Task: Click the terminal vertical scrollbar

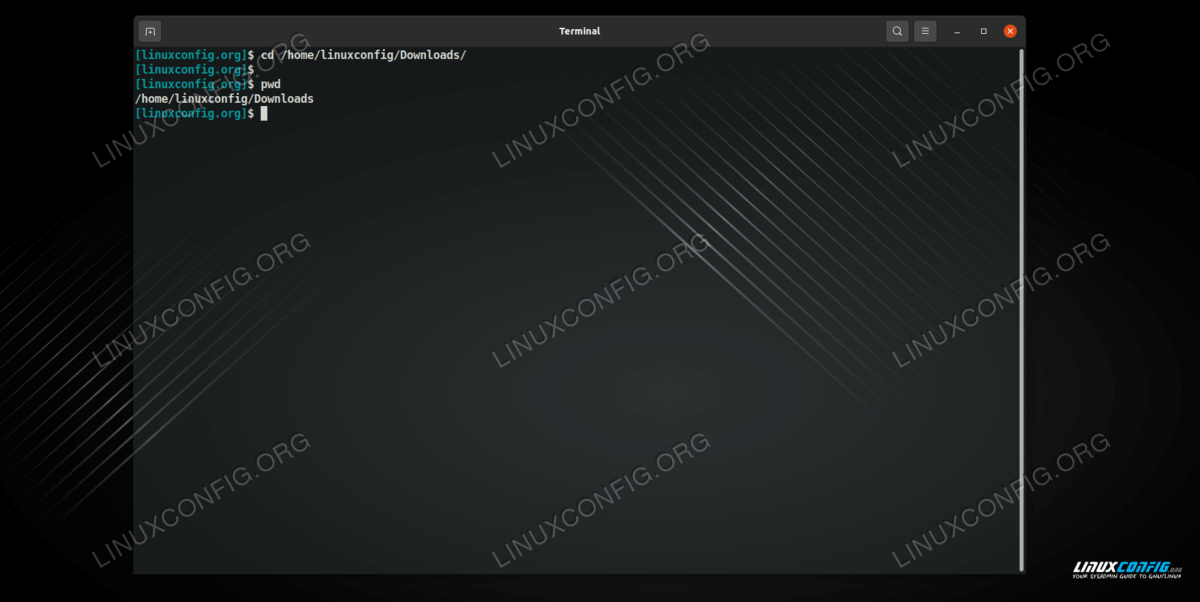Action: pos(1020,300)
